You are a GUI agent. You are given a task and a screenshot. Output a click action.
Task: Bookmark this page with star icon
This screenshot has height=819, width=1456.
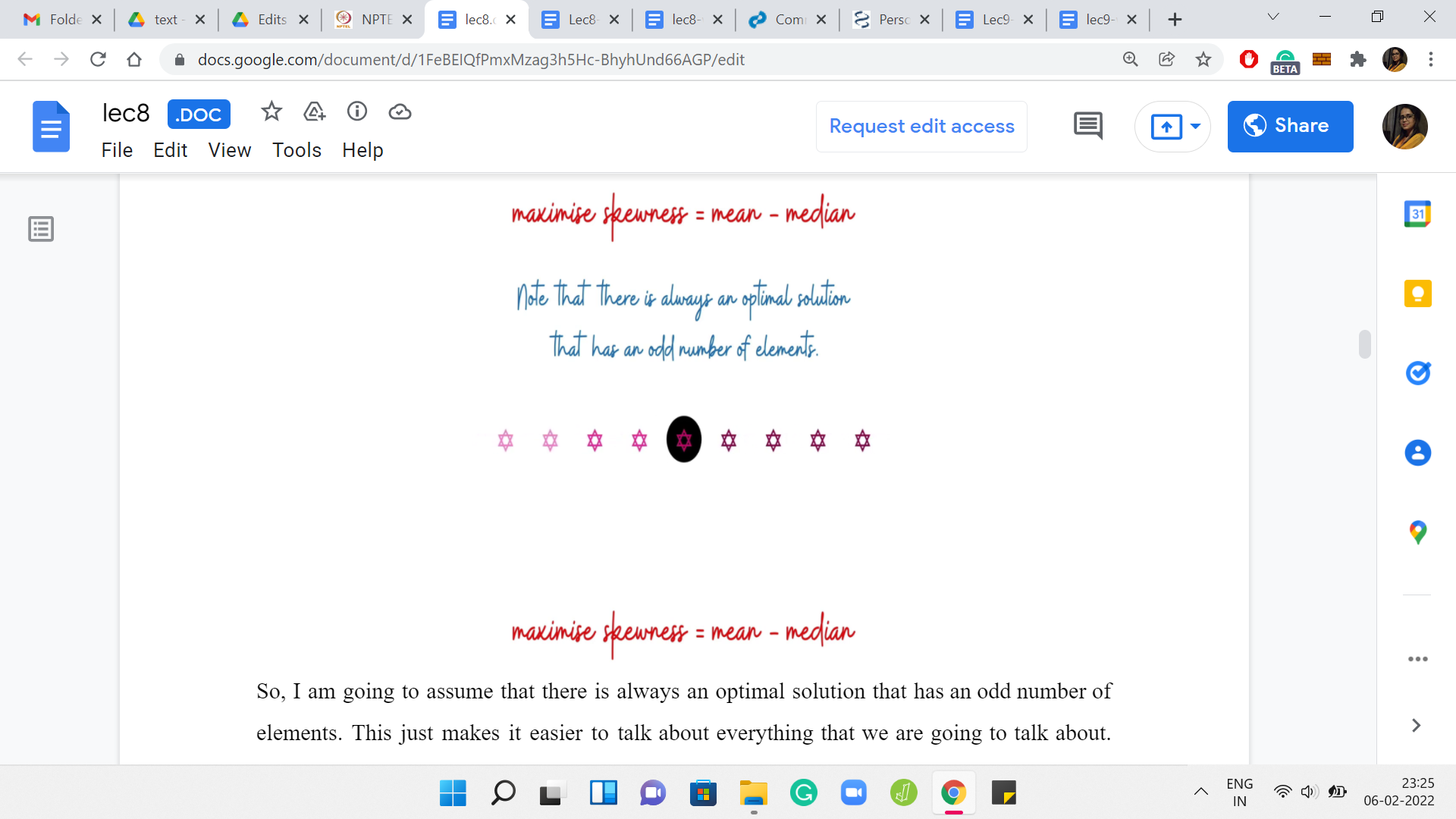[x=1203, y=59]
